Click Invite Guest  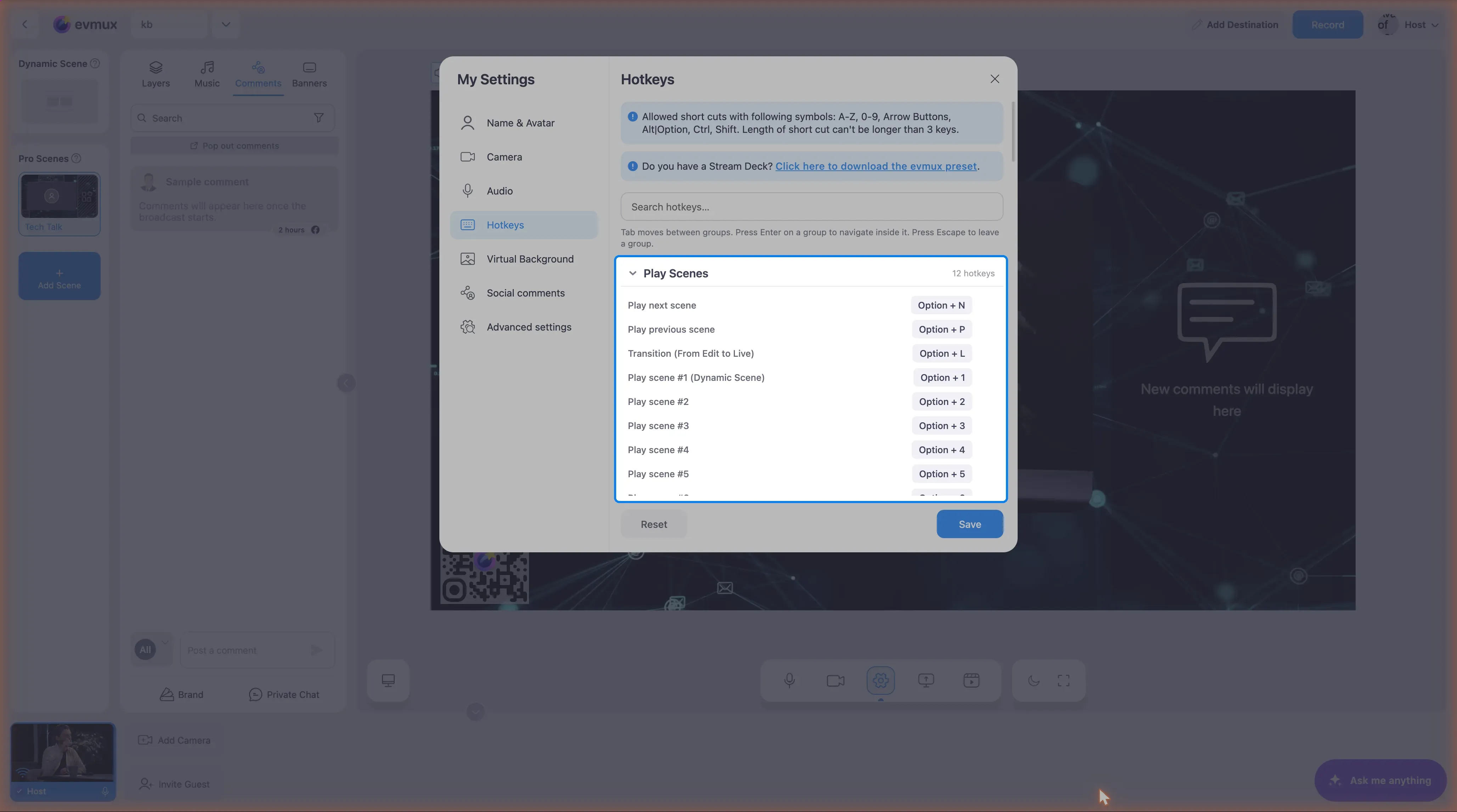pos(174,784)
